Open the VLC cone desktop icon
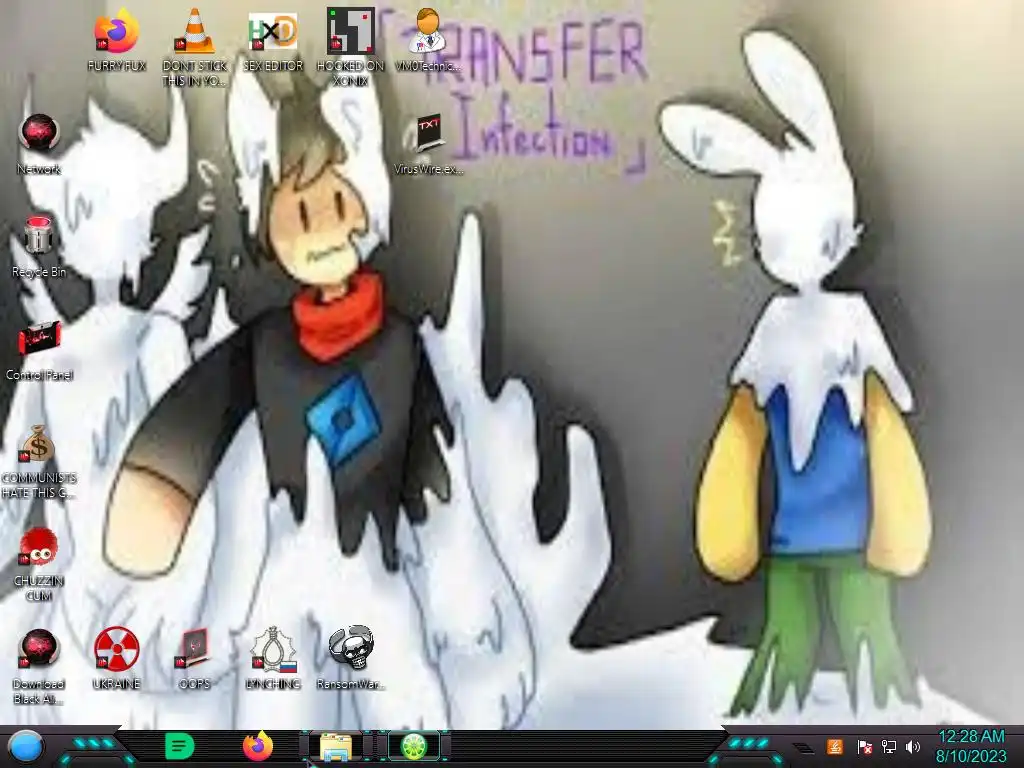Screen dimensions: 1024x768 [x=195, y=47]
